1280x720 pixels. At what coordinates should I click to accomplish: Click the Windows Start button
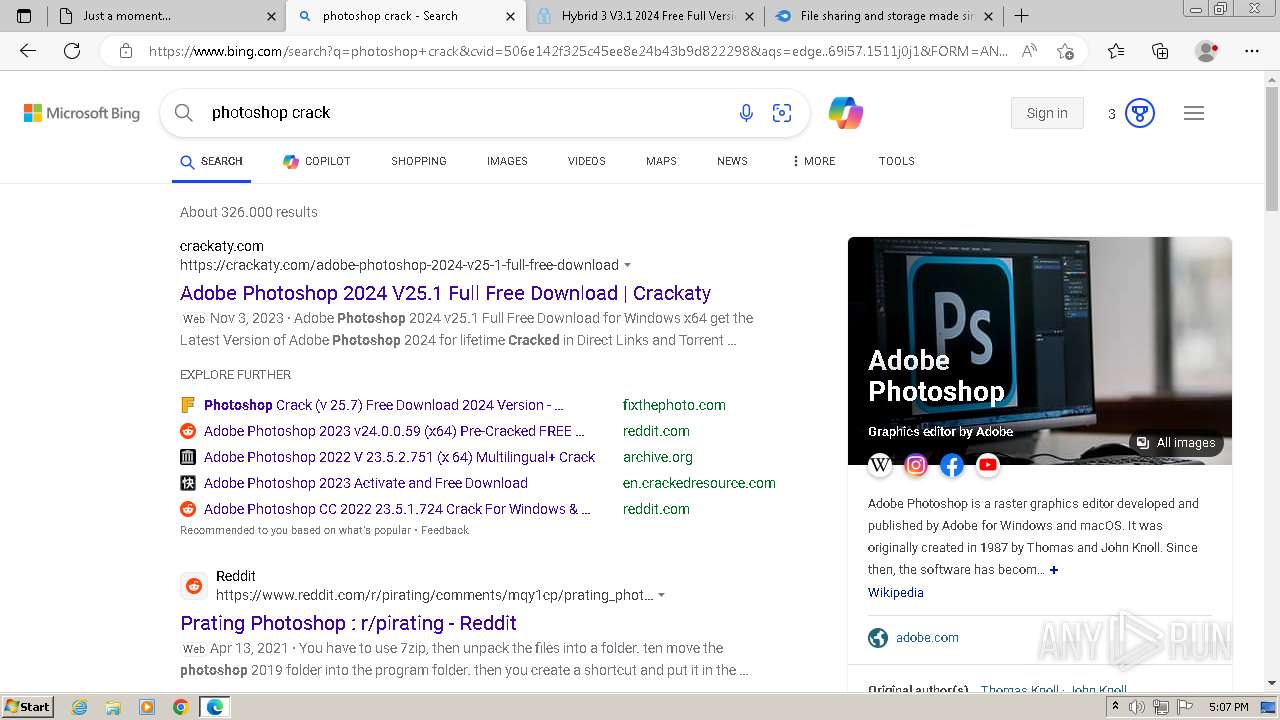click(x=27, y=707)
